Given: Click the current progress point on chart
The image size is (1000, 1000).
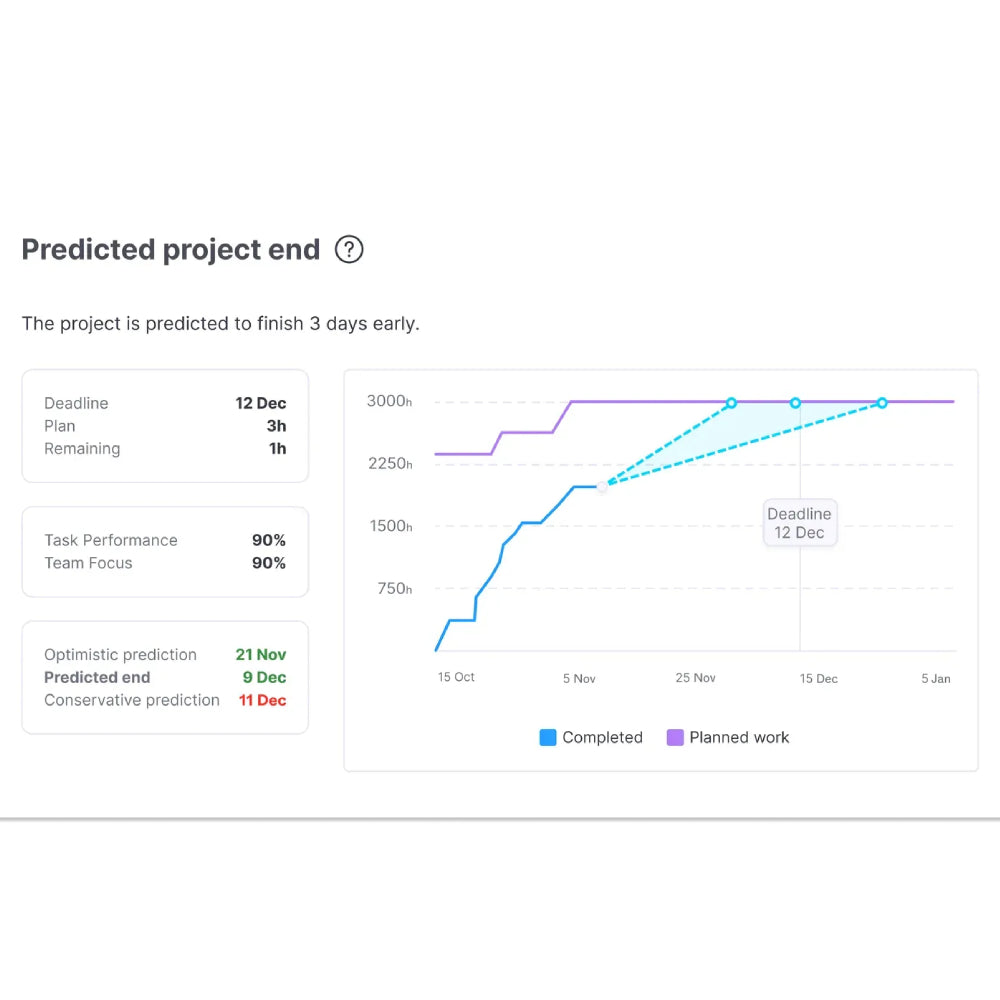Looking at the screenshot, I should coord(602,486).
